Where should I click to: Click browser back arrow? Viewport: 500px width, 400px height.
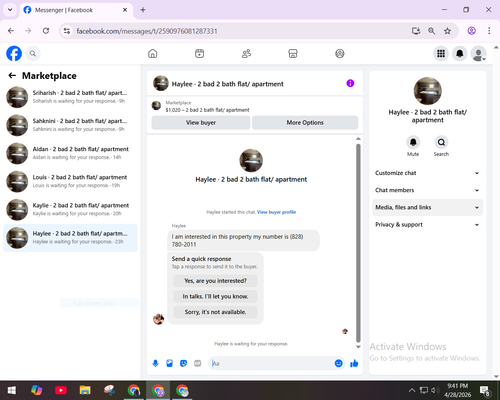(11, 31)
